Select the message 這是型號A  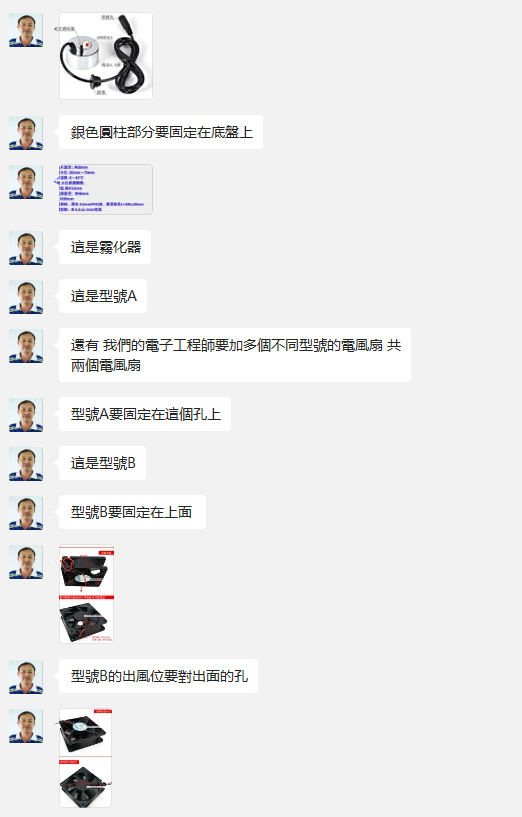coord(103,296)
